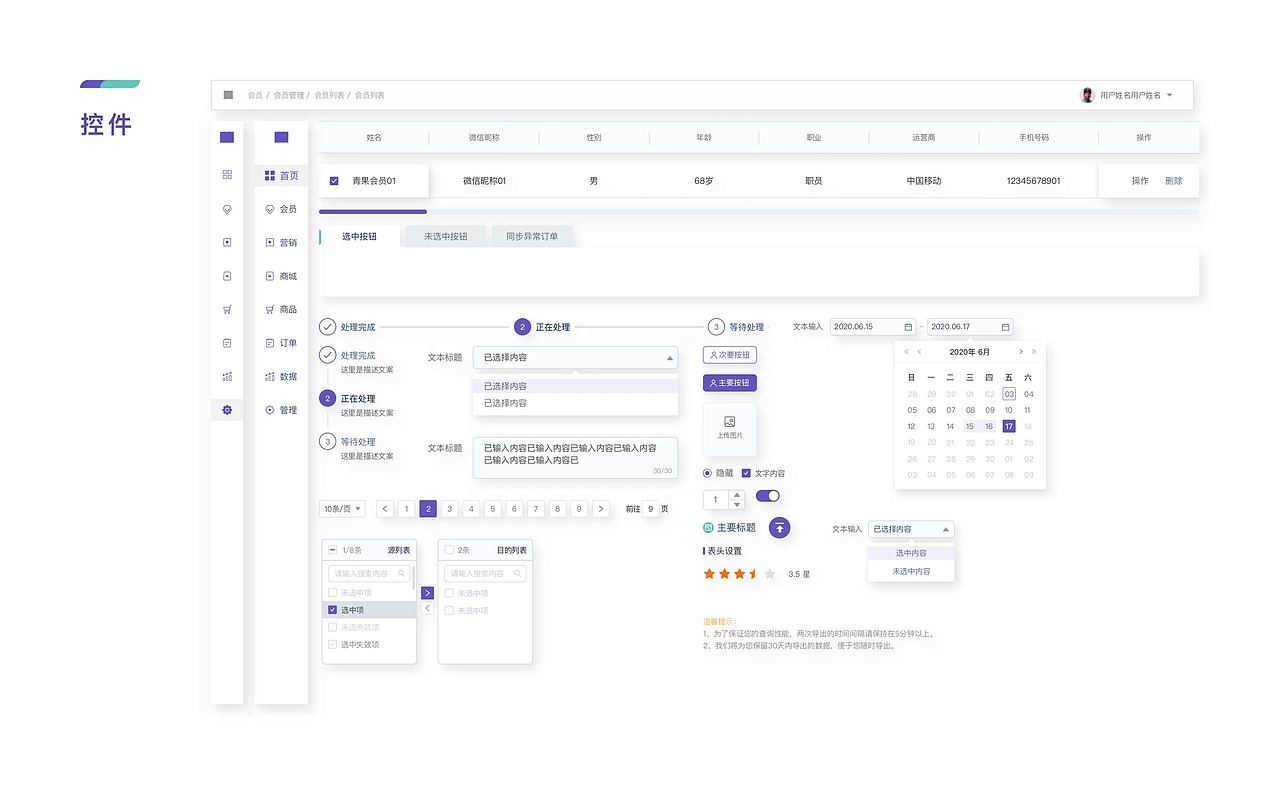Image resolution: width=1280 pixels, height=800 pixels.
Task: Open calendar icon in 2020.06.15 date field
Action: 908,327
